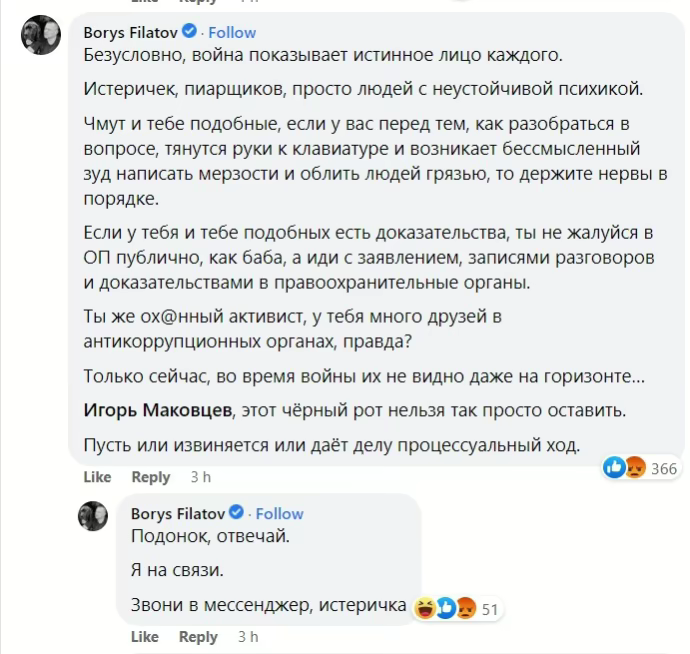Reply to the long top comment
690x654 pixels.
click(x=151, y=477)
